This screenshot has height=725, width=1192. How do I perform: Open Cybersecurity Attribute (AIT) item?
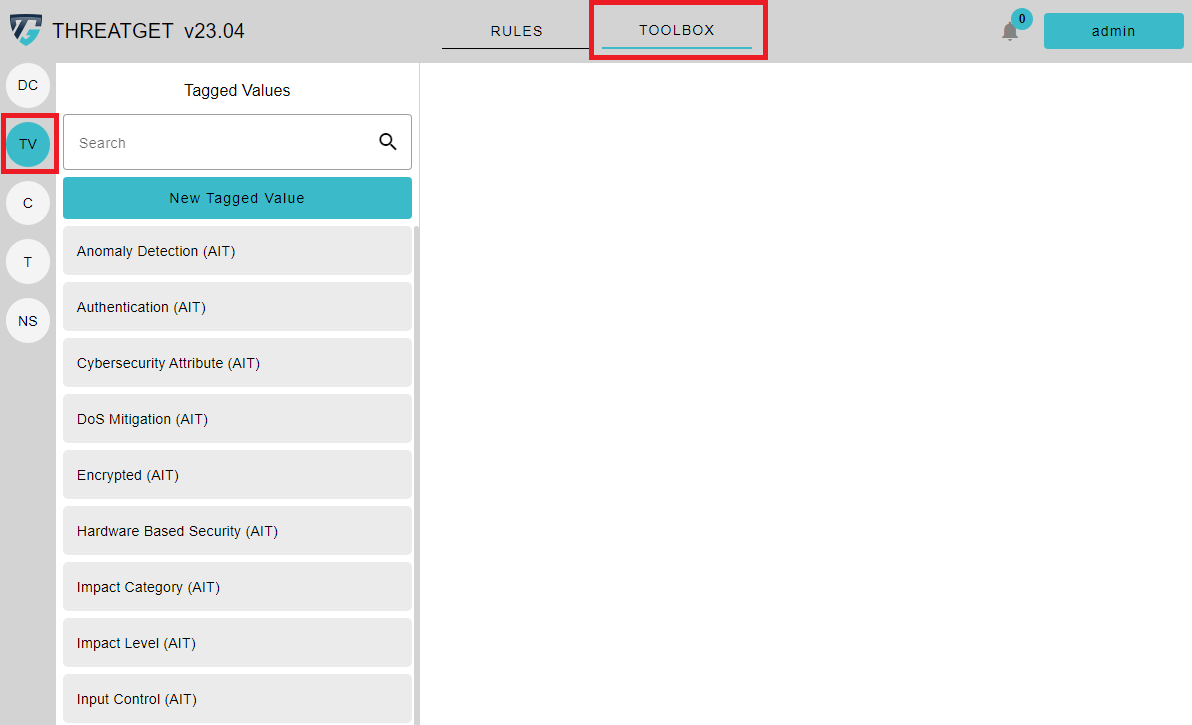(x=237, y=362)
